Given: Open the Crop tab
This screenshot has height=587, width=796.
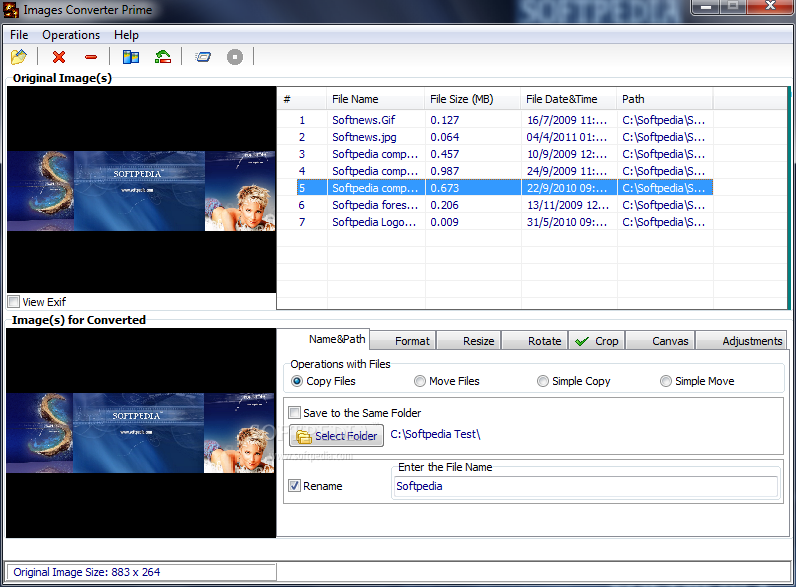Looking at the screenshot, I should [x=597, y=341].
